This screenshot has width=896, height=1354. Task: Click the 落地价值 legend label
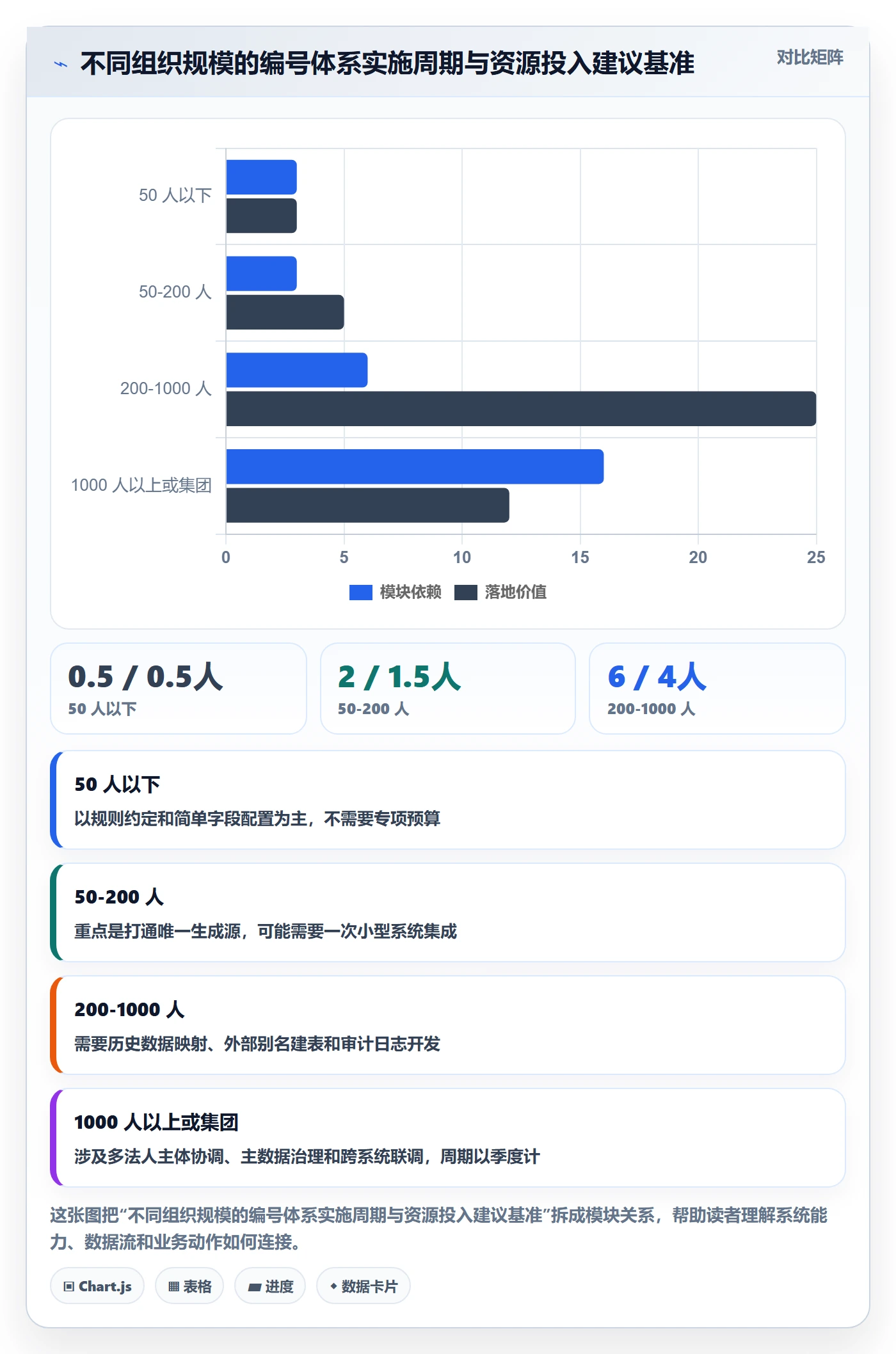pos(515,592)
